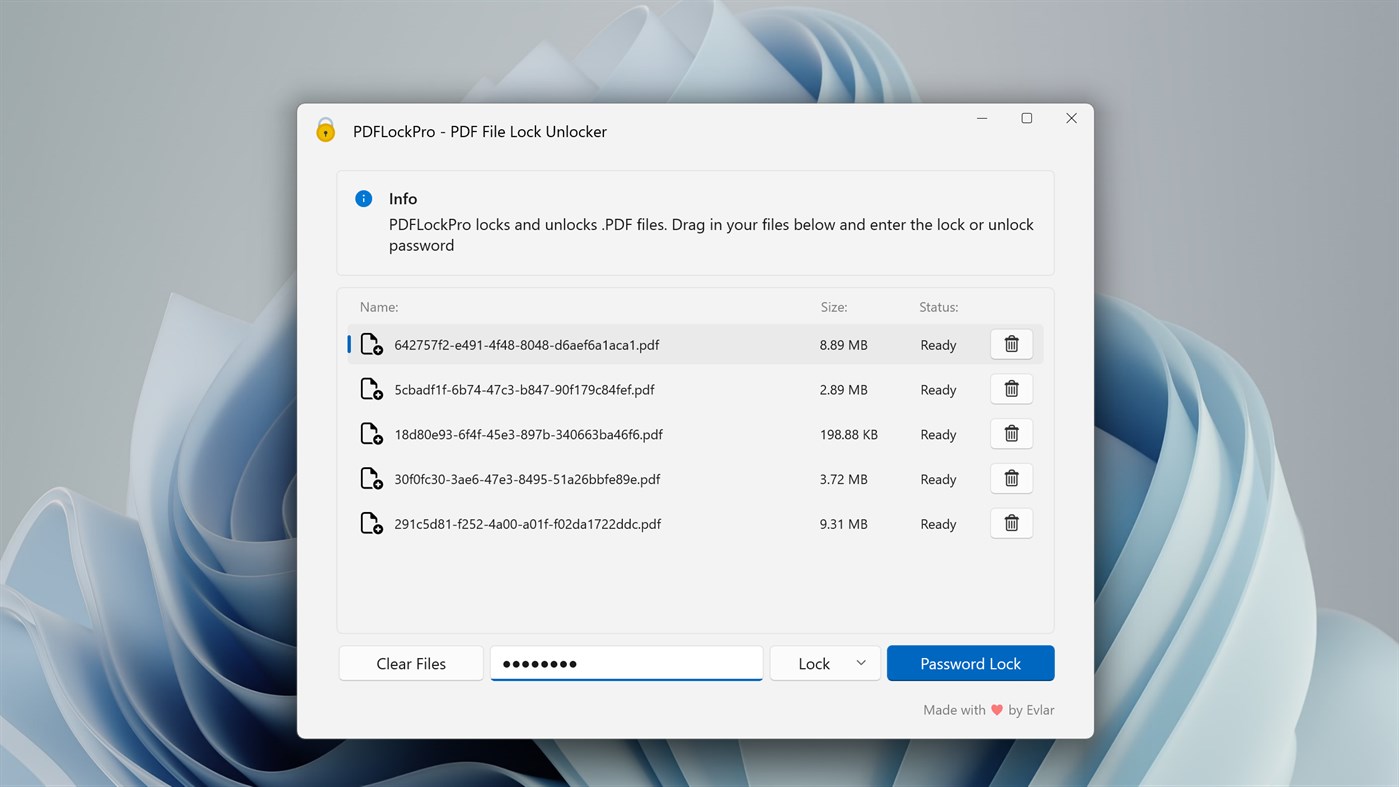Click the blue Password Lock button

pyautogui.click(x=970, y=663)
